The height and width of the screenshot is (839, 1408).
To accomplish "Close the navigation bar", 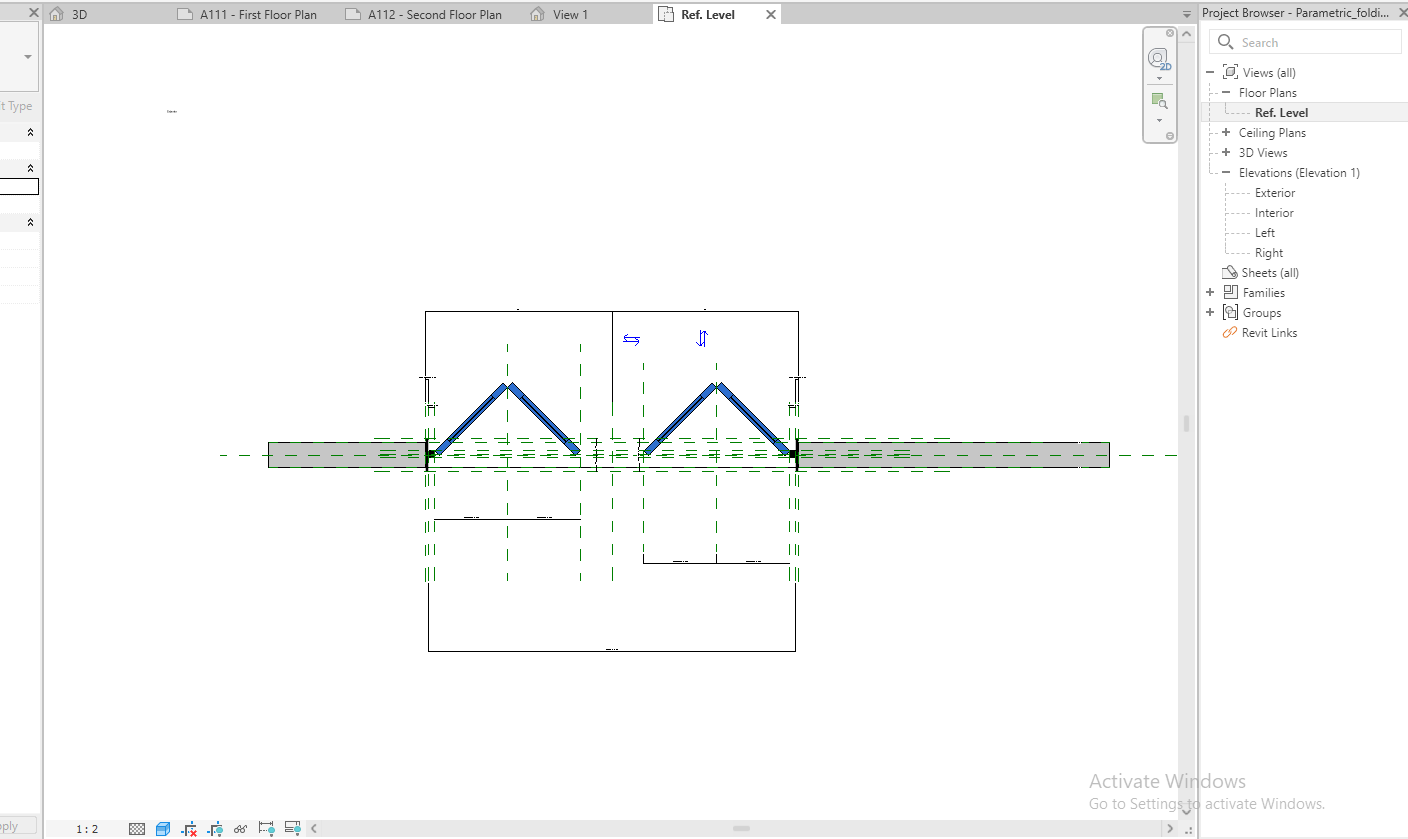I will (x=1171, y=34).
